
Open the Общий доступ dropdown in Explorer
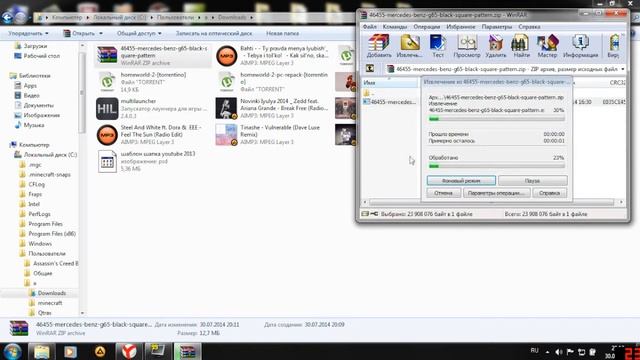pos(139,33)
